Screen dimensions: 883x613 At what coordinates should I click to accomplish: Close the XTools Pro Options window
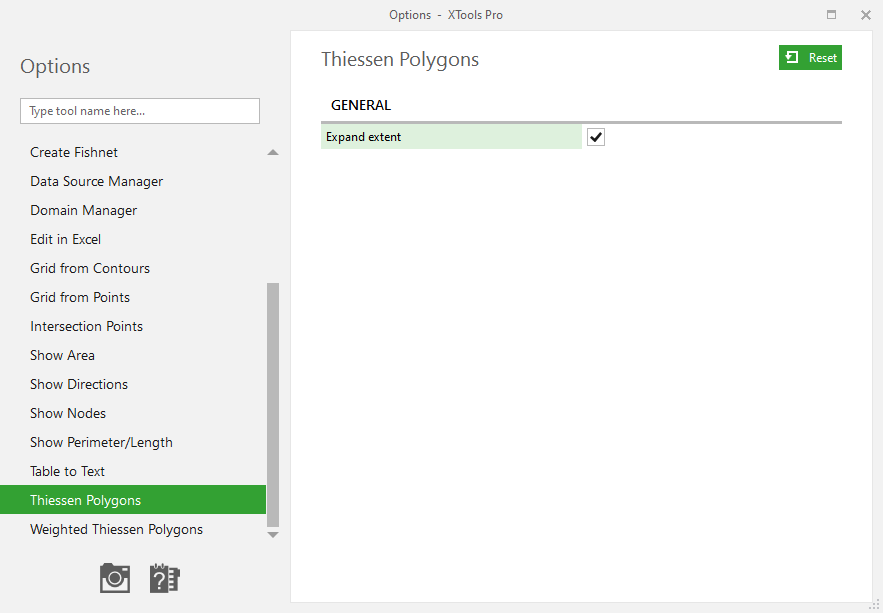[x=866, y=15]
